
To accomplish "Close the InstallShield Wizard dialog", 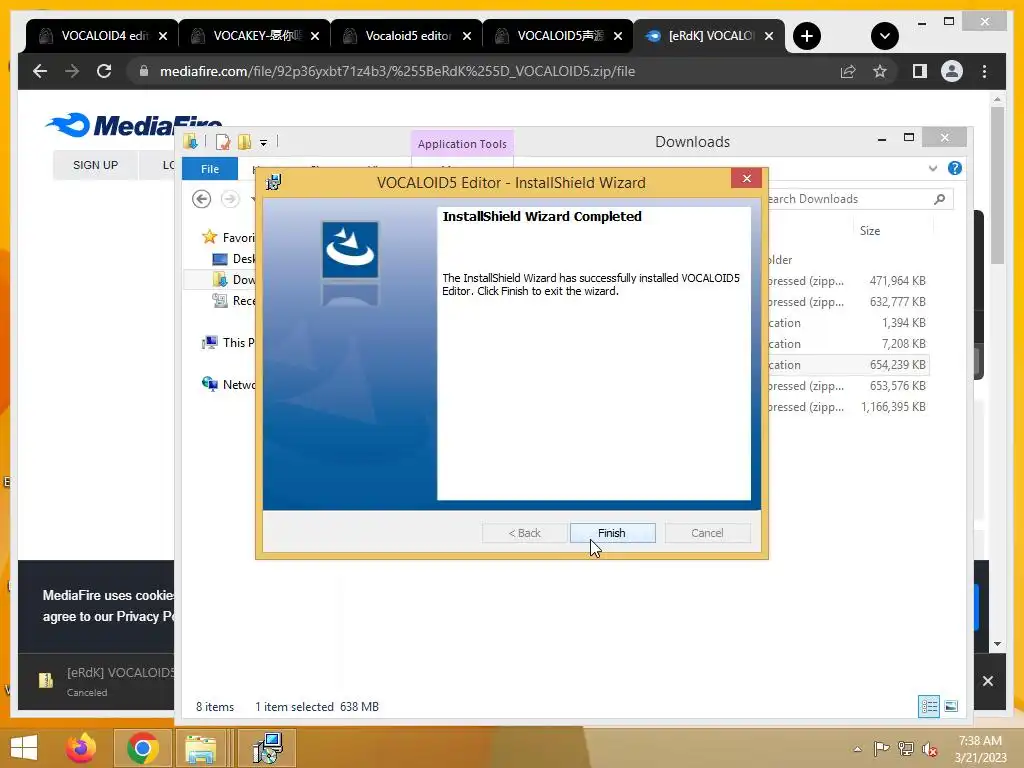I will (746, 178).
